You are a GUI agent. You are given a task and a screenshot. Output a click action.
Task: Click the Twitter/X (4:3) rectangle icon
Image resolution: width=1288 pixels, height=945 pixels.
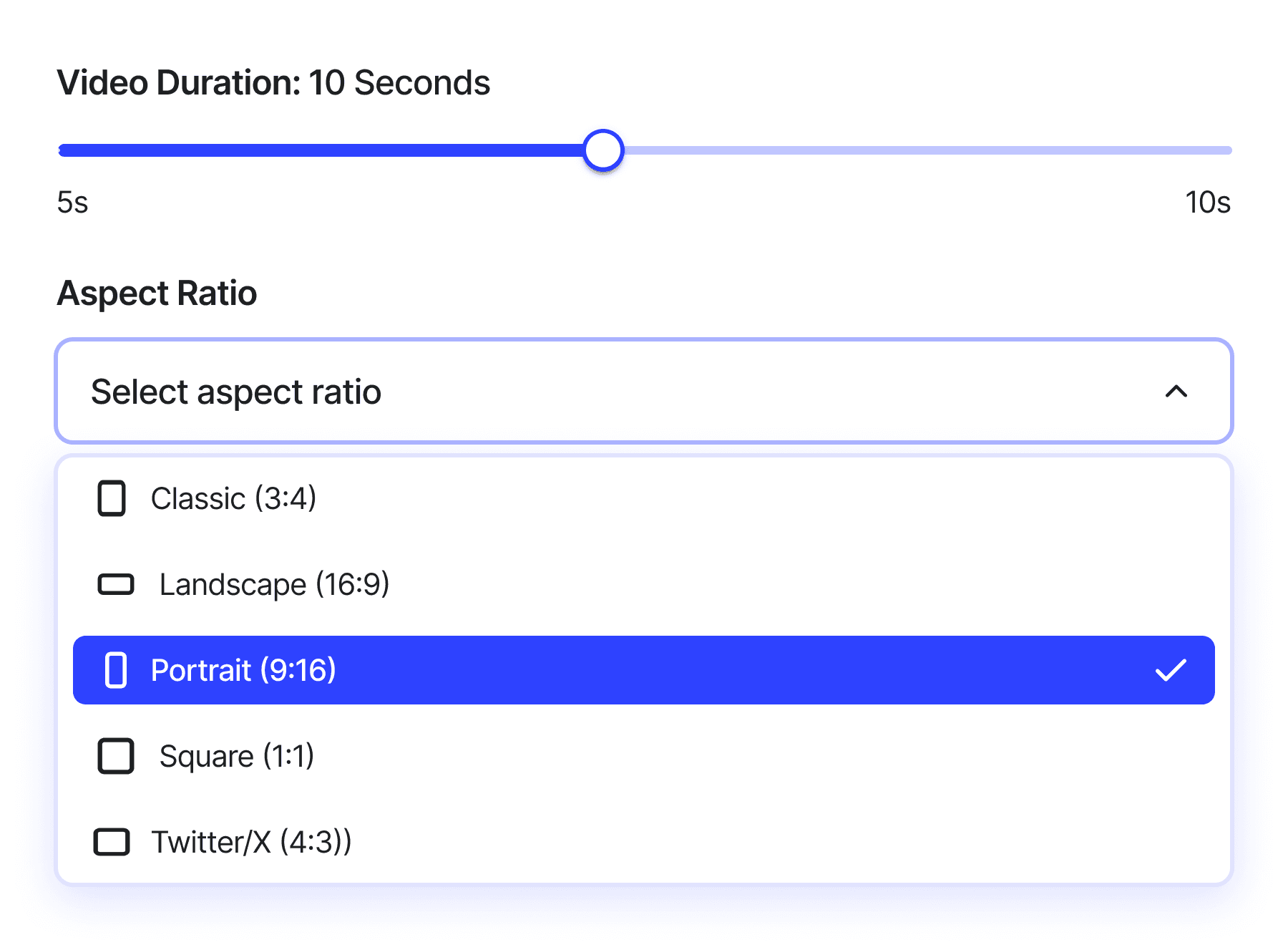point(112,842)
